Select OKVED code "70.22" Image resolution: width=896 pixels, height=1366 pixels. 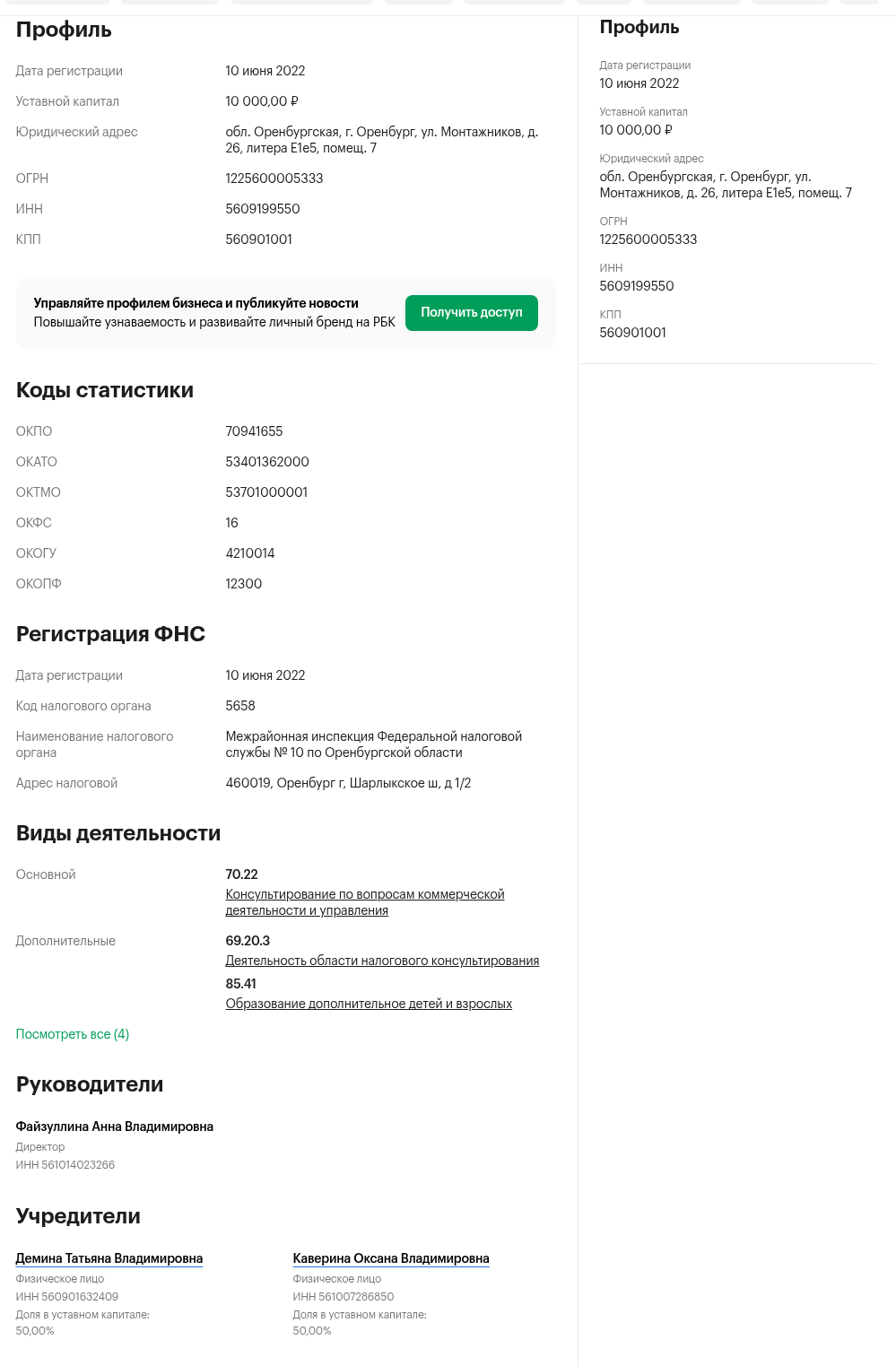(239, 874)
